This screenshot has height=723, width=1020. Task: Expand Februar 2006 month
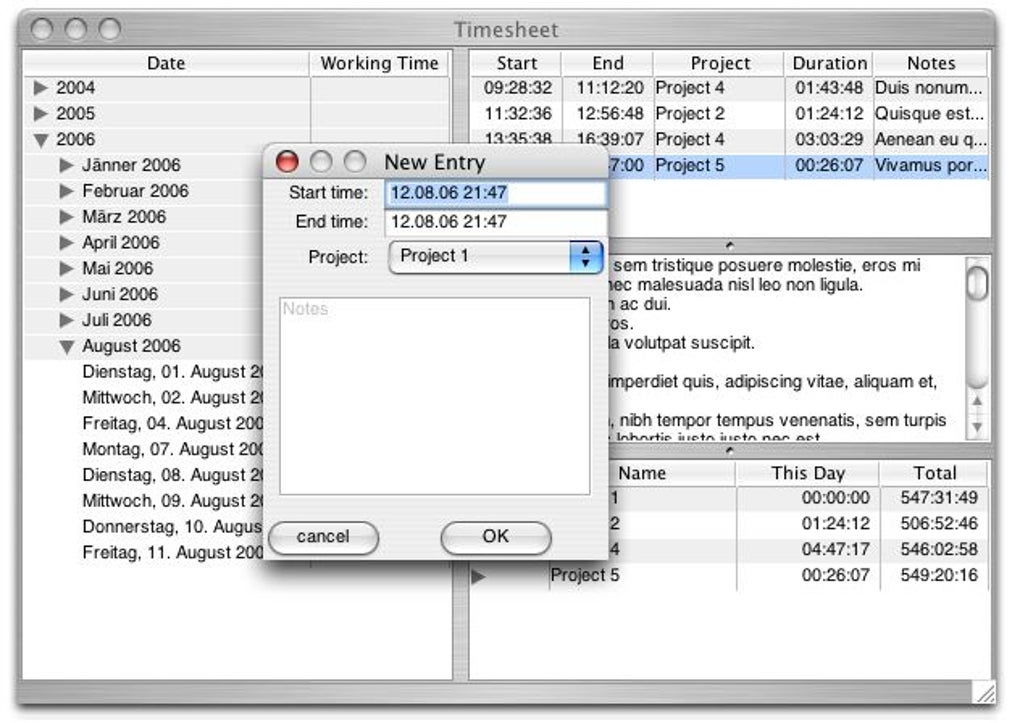coord(66,191)
